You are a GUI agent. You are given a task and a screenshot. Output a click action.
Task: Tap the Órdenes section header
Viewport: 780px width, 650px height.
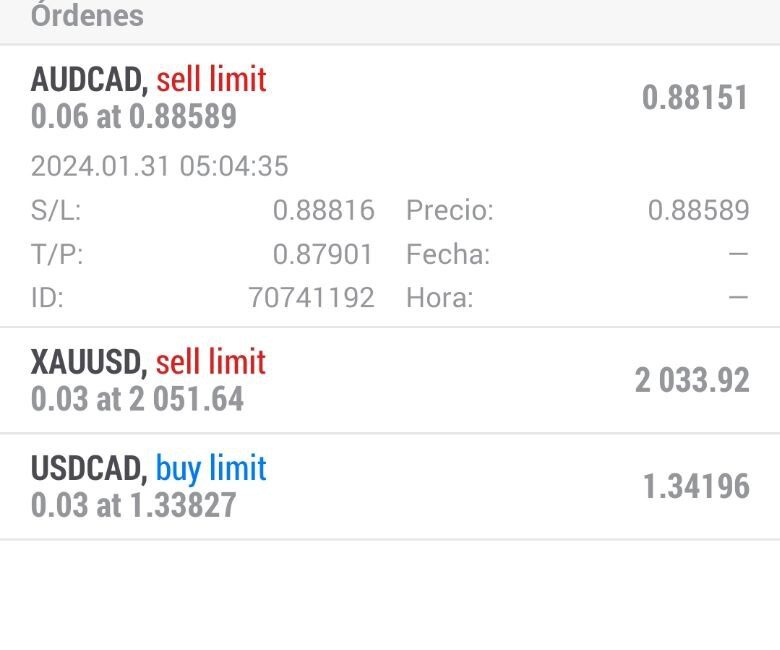[87, 16]
